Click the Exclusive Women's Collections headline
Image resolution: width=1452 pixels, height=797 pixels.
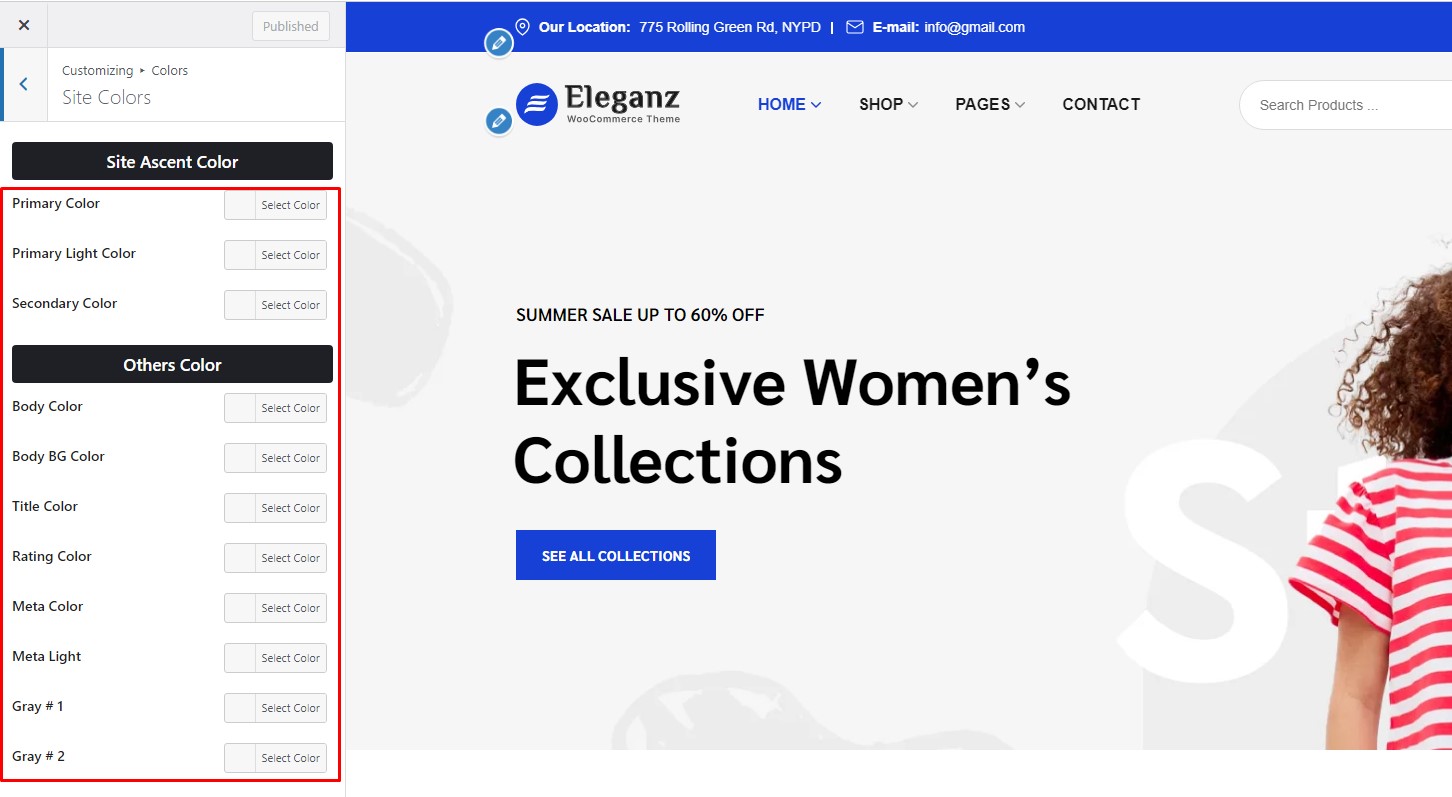pos(792,422)
